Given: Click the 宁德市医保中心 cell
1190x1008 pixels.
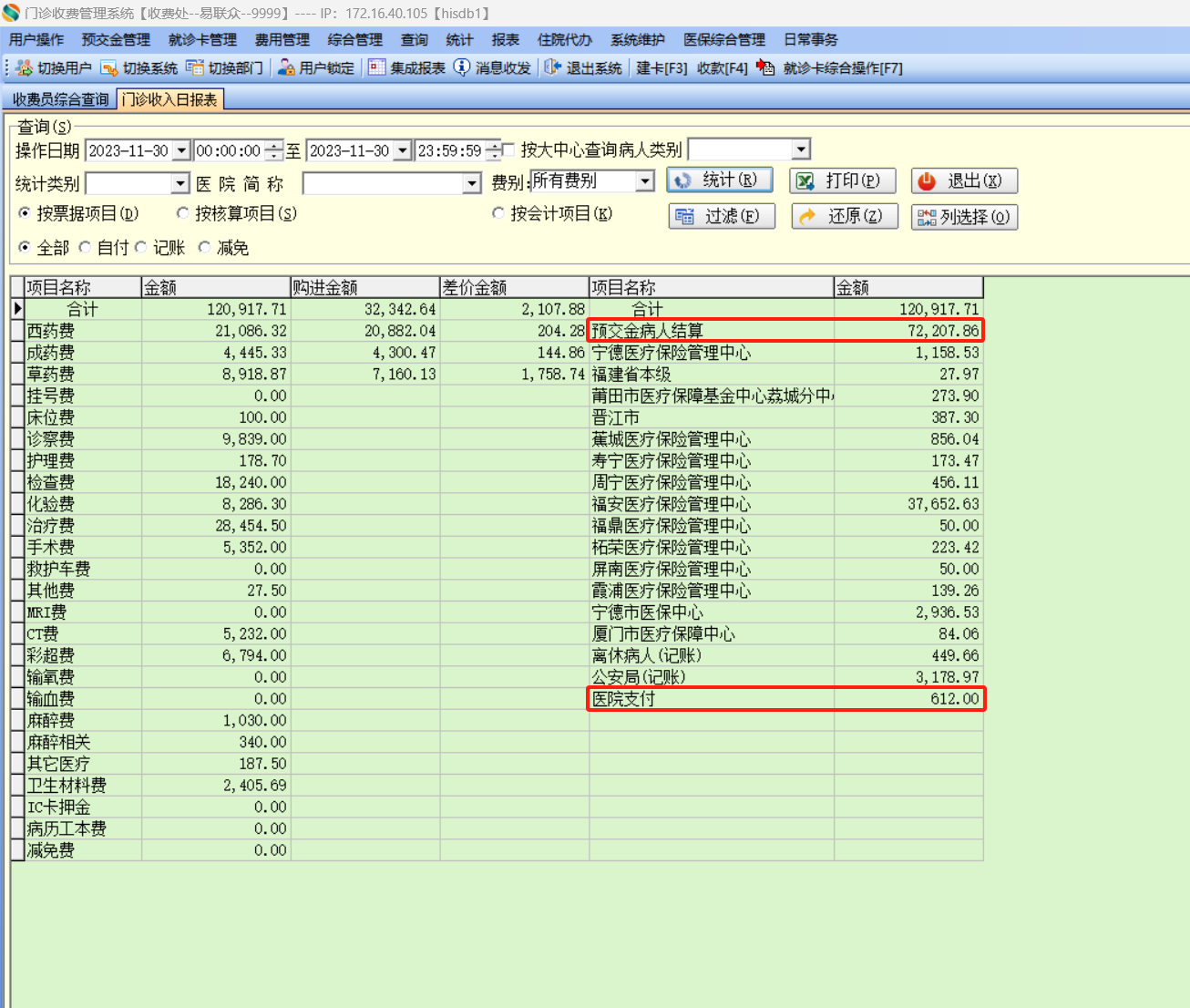Looking at the screenshot, I should [712, 612].
